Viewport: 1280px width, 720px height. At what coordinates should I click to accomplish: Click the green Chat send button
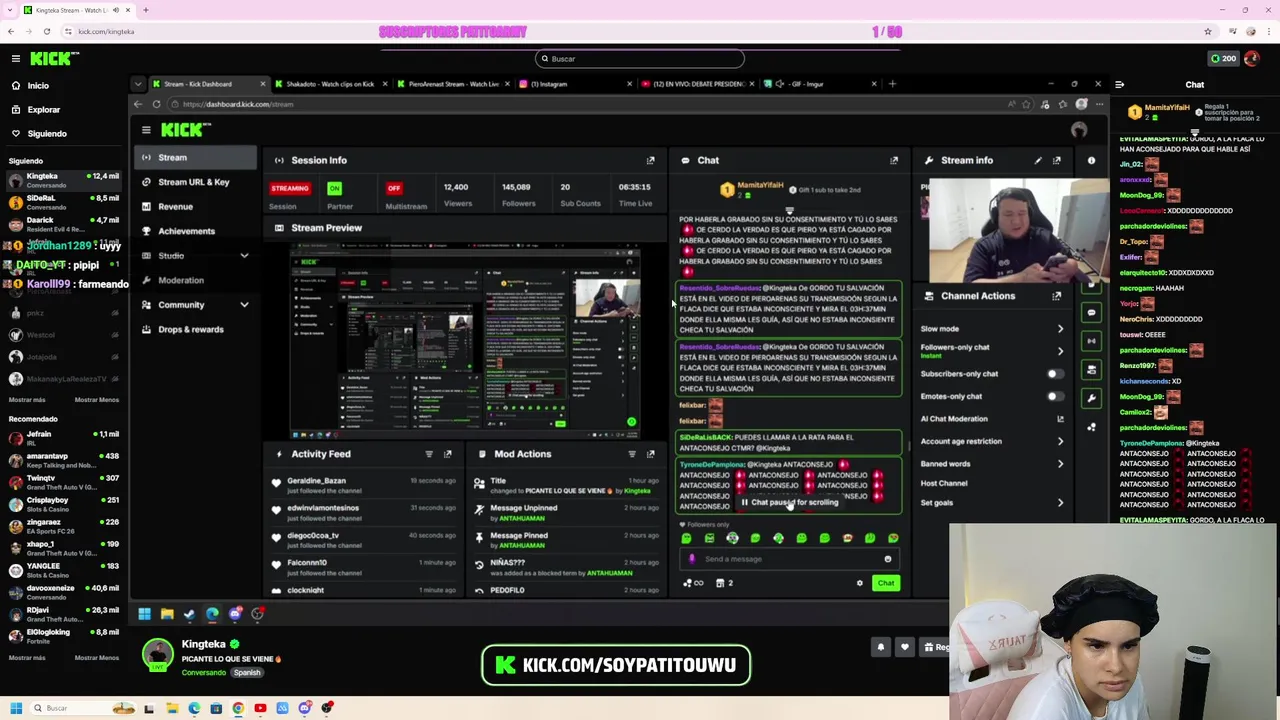886,583
